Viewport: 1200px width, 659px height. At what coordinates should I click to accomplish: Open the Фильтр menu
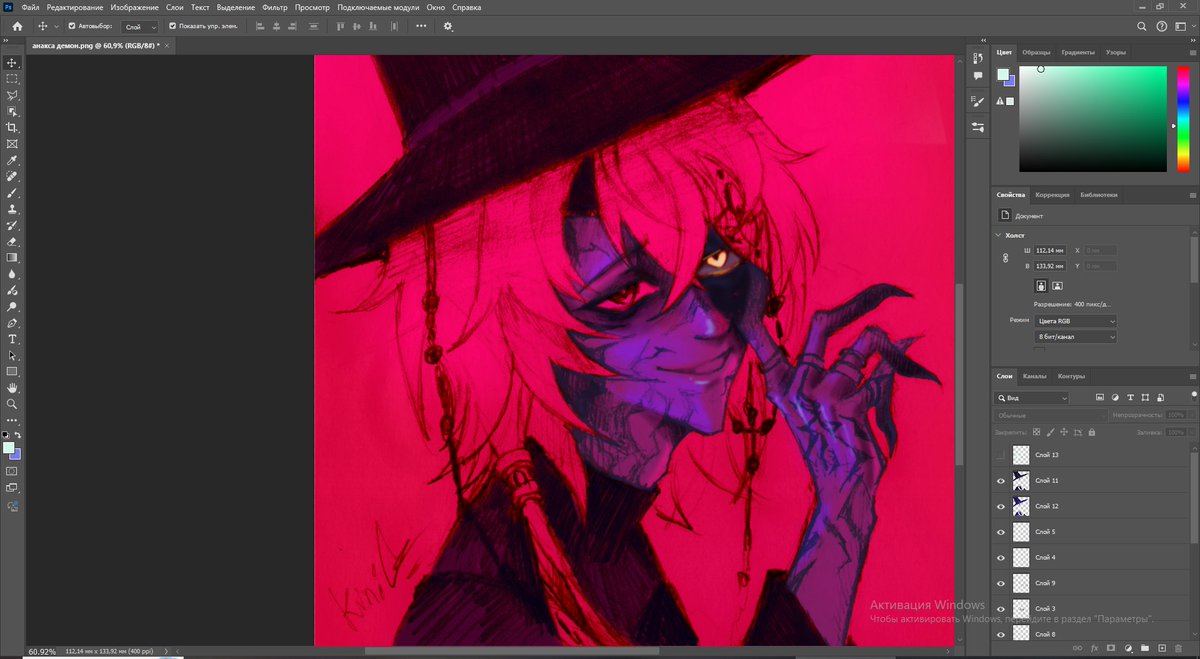[275, 7]
